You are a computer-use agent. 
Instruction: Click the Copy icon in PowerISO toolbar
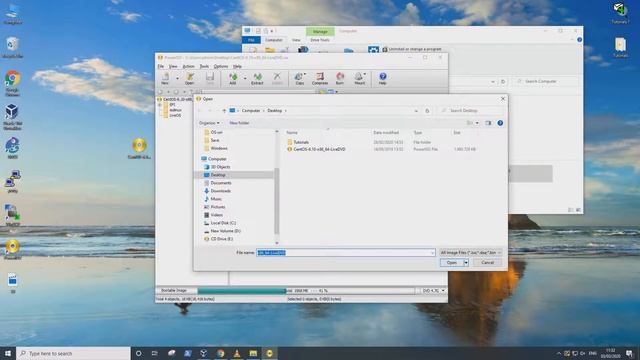(x=300, y=78)
